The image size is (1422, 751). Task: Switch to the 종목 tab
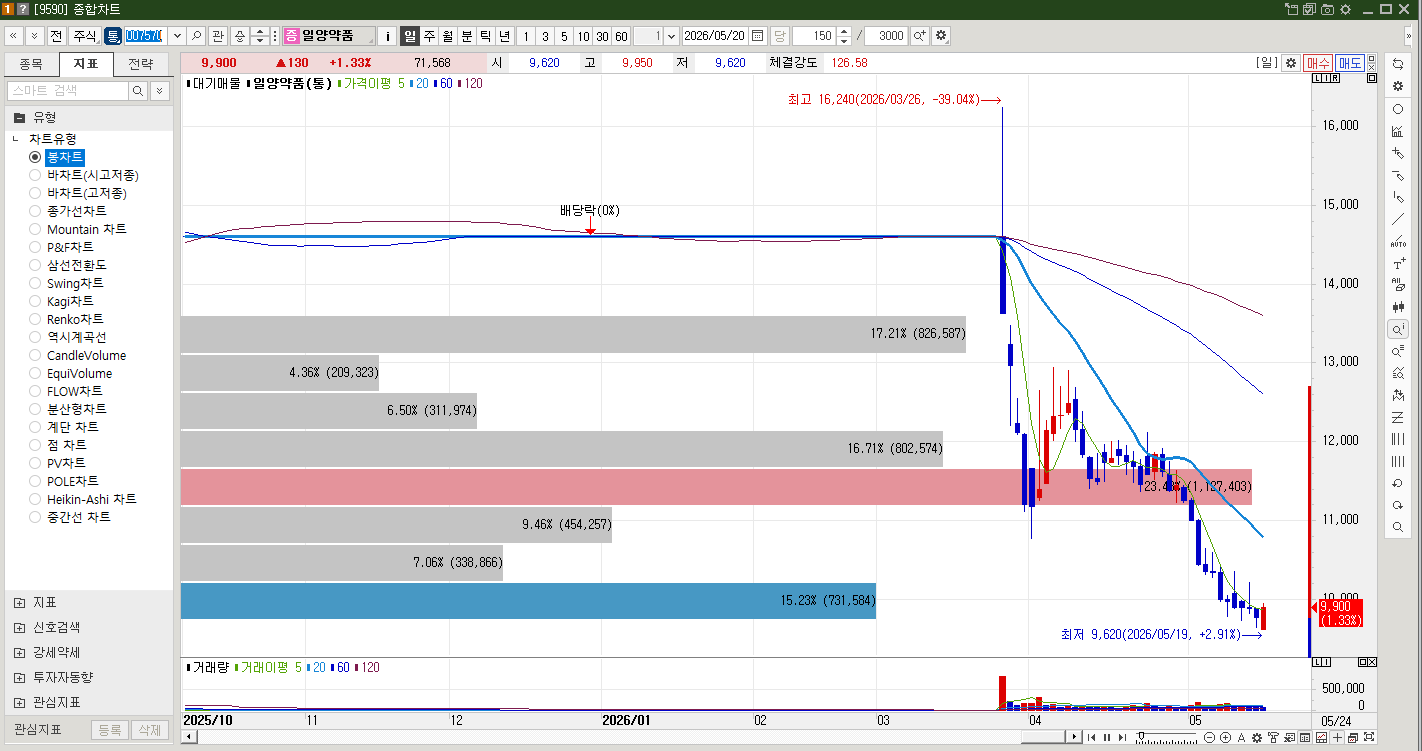(32, 63)
